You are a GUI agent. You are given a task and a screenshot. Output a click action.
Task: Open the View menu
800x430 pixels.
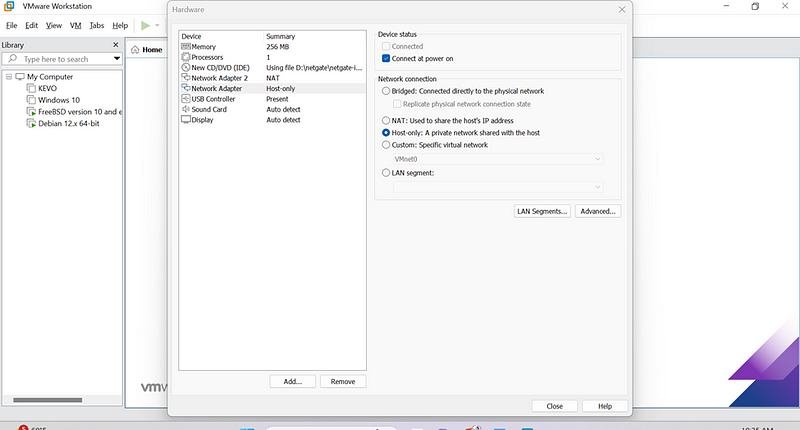click(x=54, y=26)
